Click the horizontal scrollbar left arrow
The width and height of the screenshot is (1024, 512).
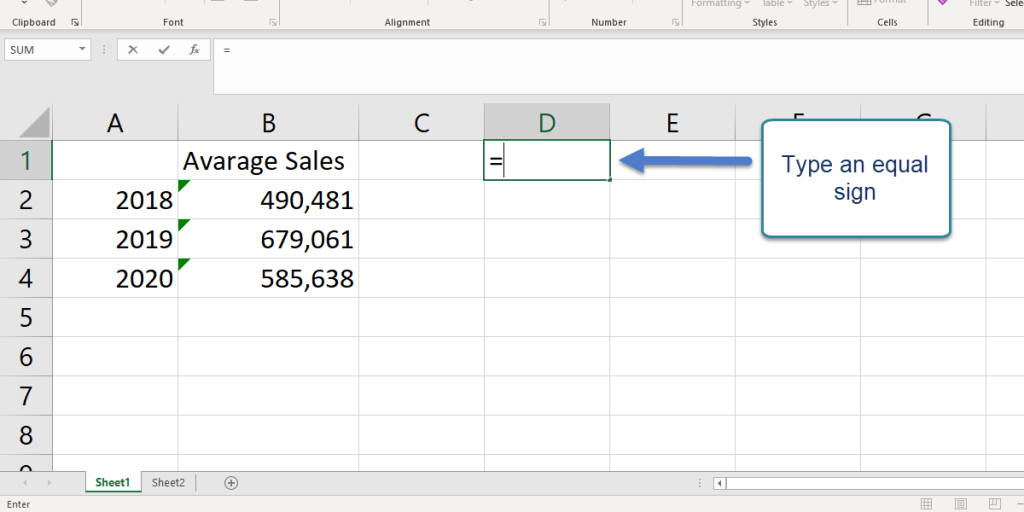(x=719, y=484)
